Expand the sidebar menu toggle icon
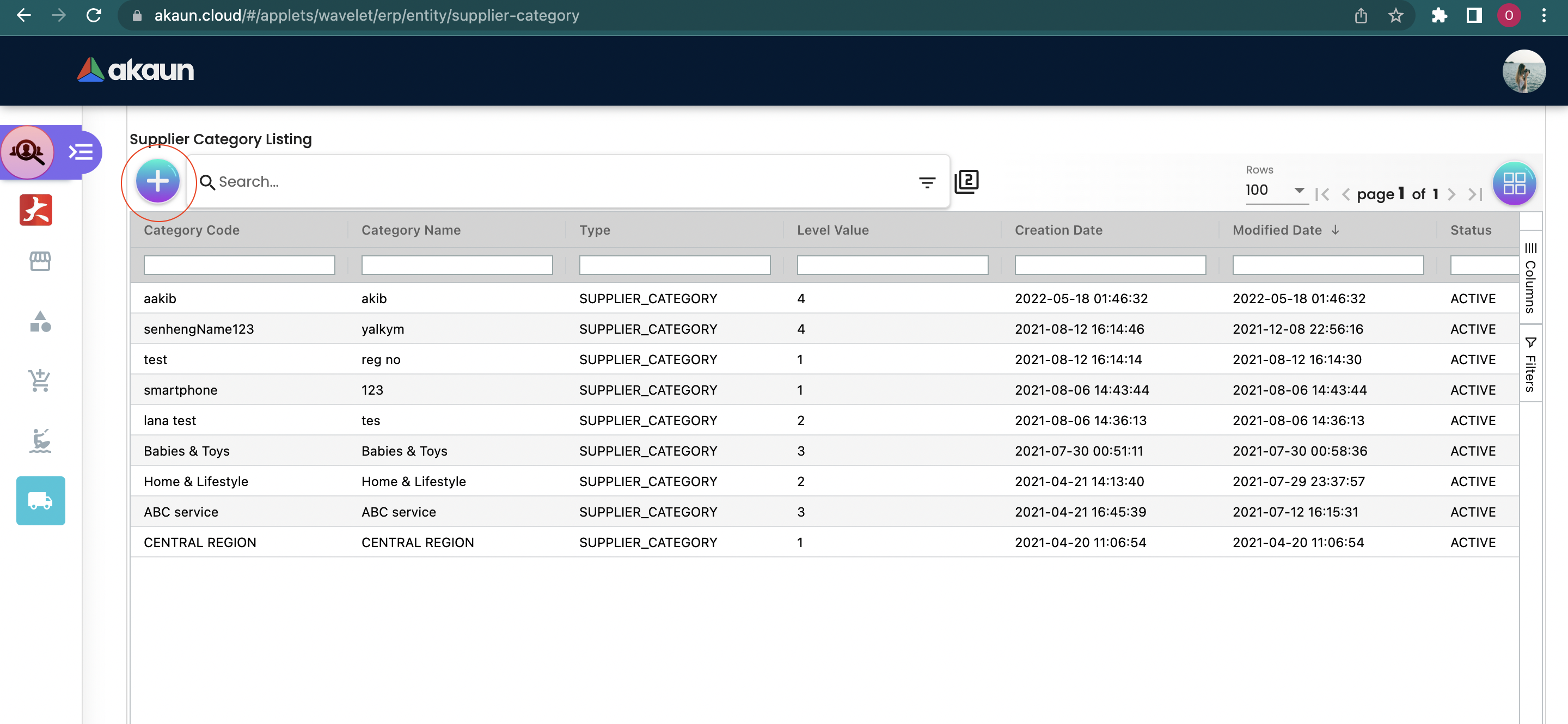The width and height of the screenshot is (1568, 724). point(81,152)
